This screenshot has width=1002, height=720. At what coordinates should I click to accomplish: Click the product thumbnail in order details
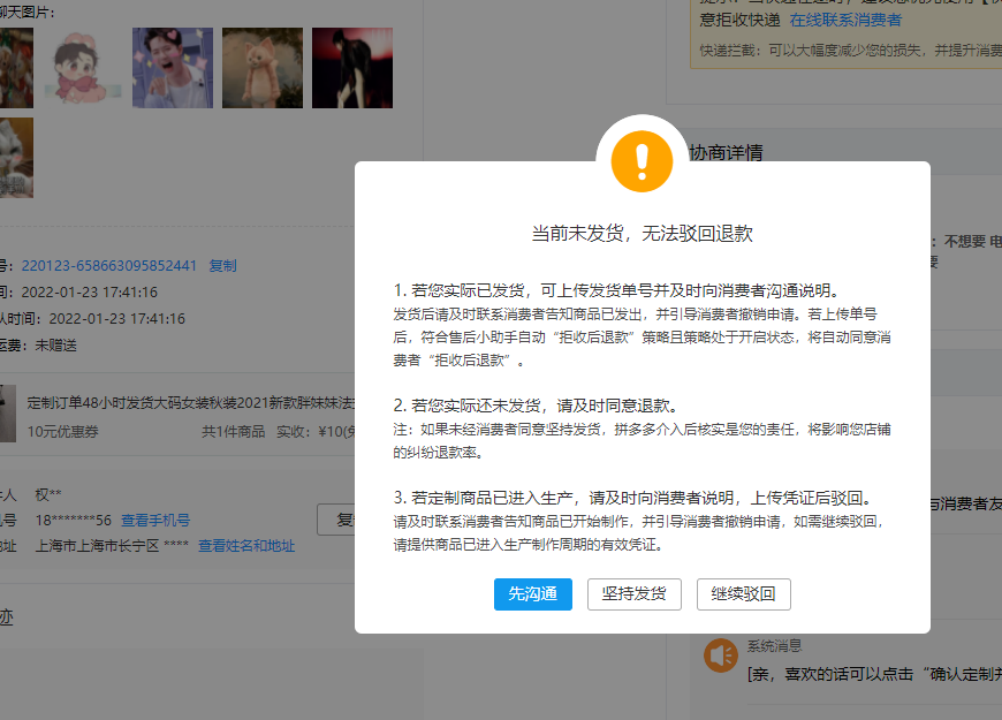8,413
